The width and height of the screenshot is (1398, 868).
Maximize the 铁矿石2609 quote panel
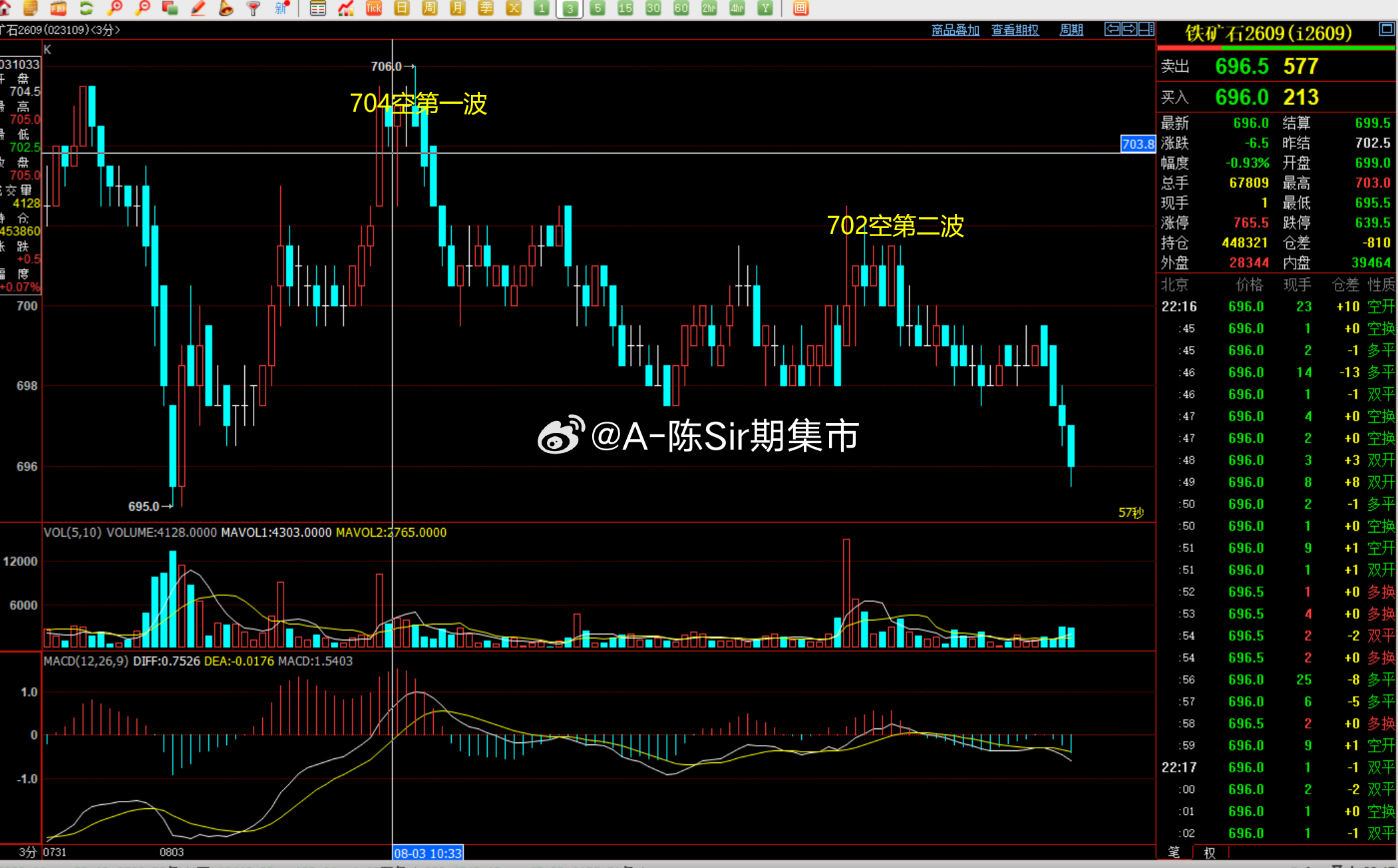tap(1387, 29)
